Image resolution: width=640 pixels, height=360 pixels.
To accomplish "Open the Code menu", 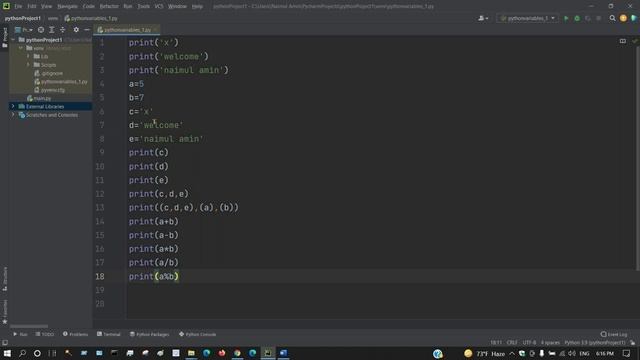I will click(89, 6).
